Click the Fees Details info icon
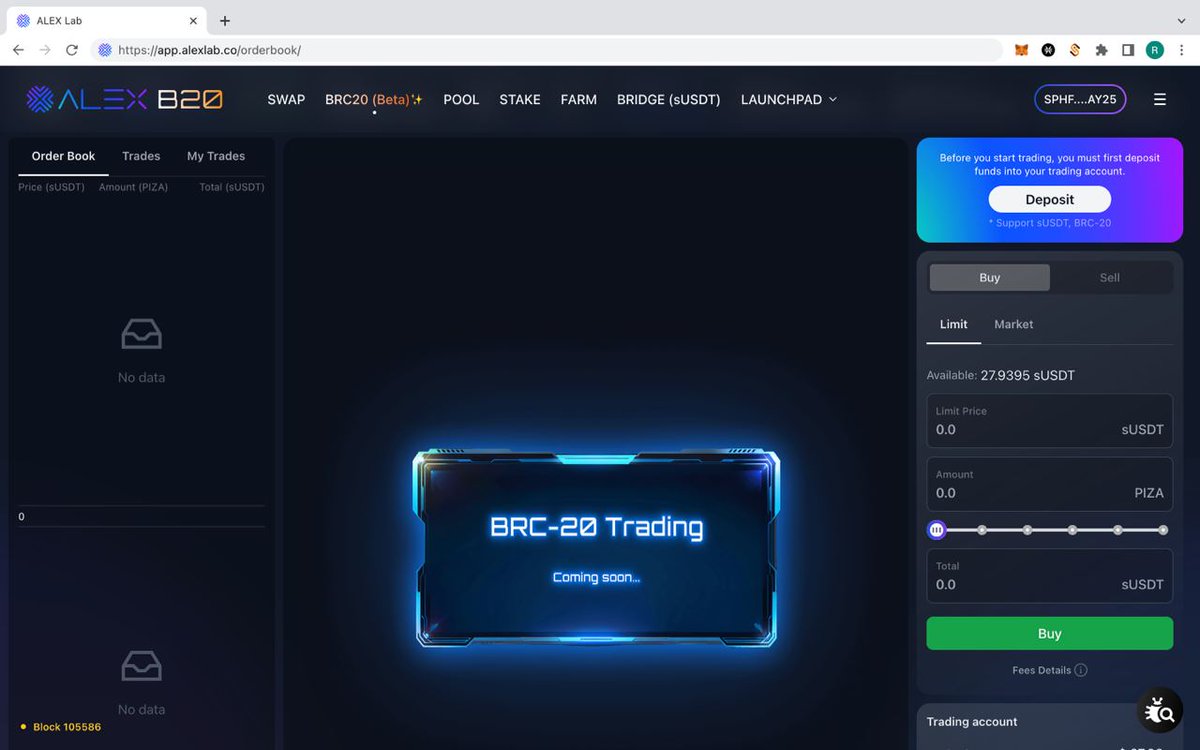1200x750 pixels. point(1081,670)
